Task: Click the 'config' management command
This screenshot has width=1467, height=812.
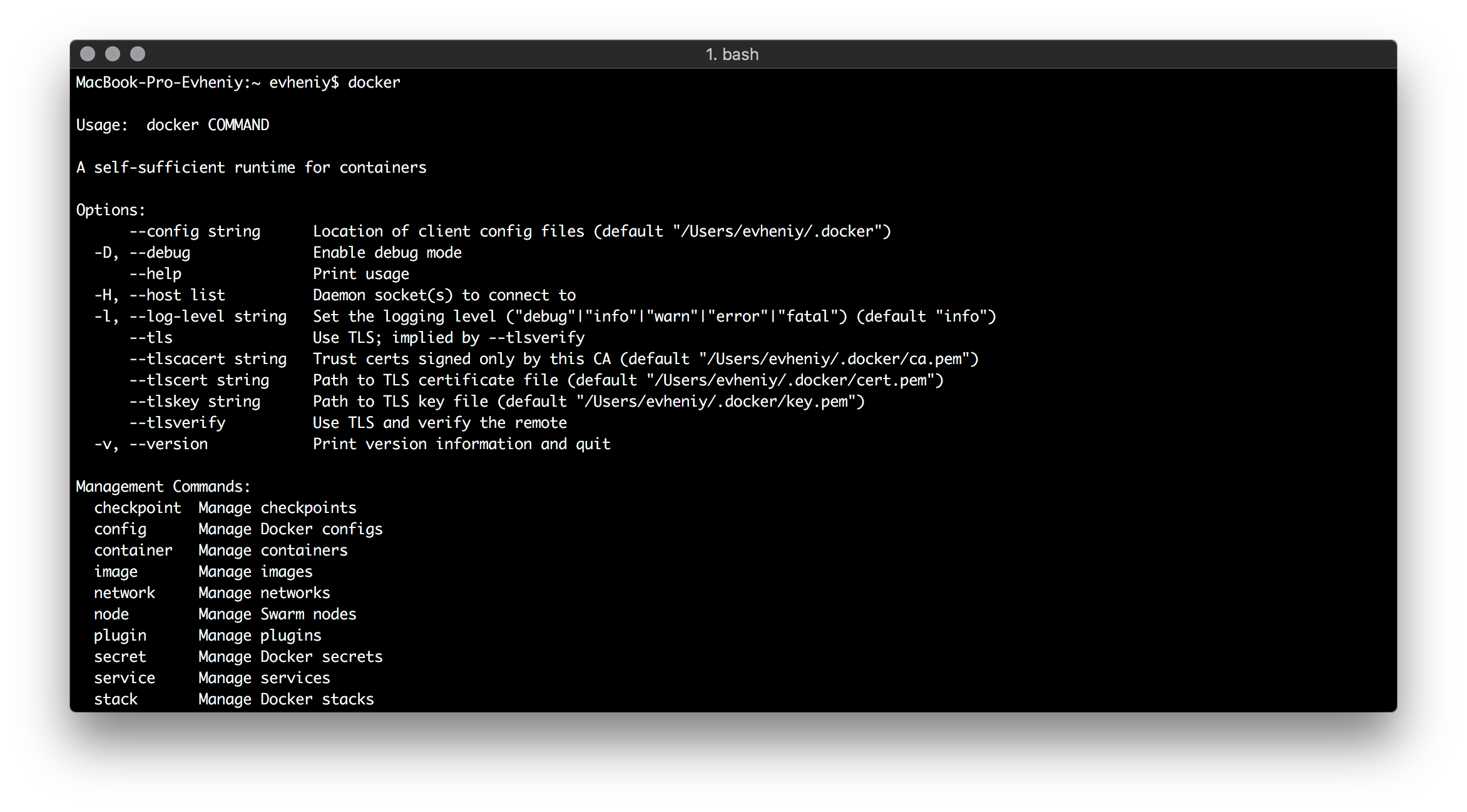Action: tap(120, 529)
